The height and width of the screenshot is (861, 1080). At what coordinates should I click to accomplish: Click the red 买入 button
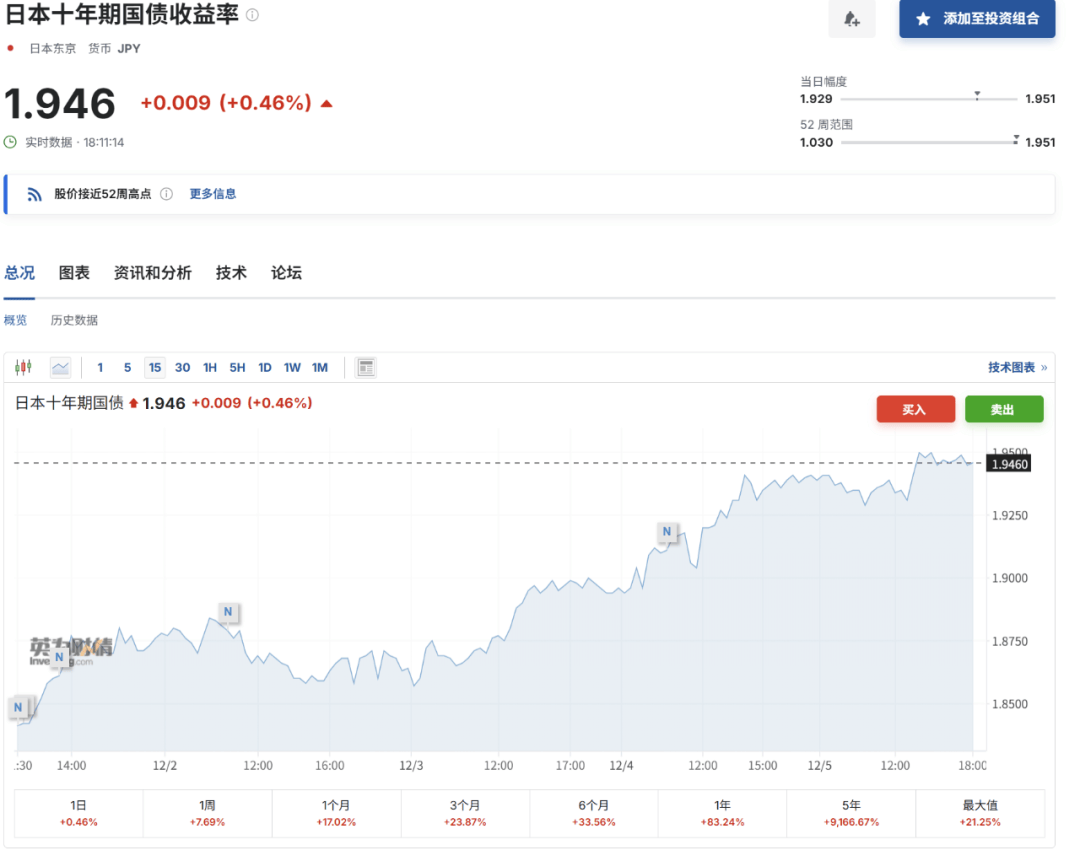point(915,409)
